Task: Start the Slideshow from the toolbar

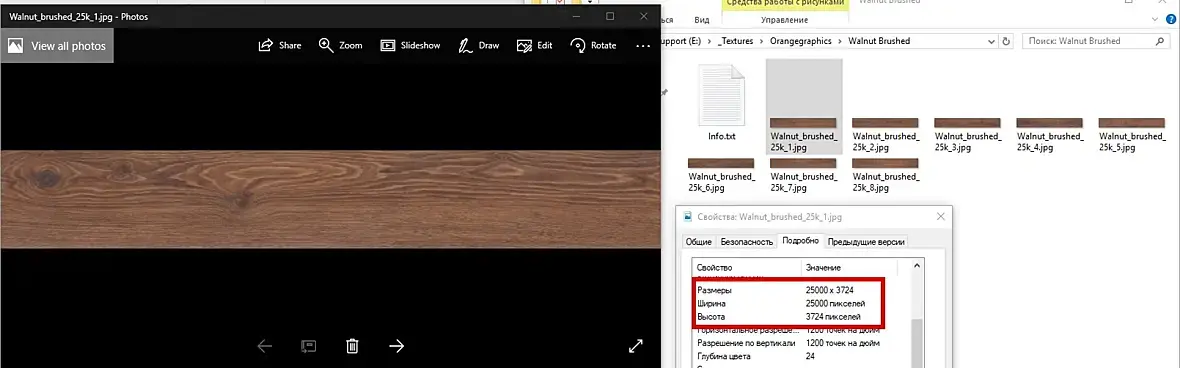Action: click(x=410, y=45)
